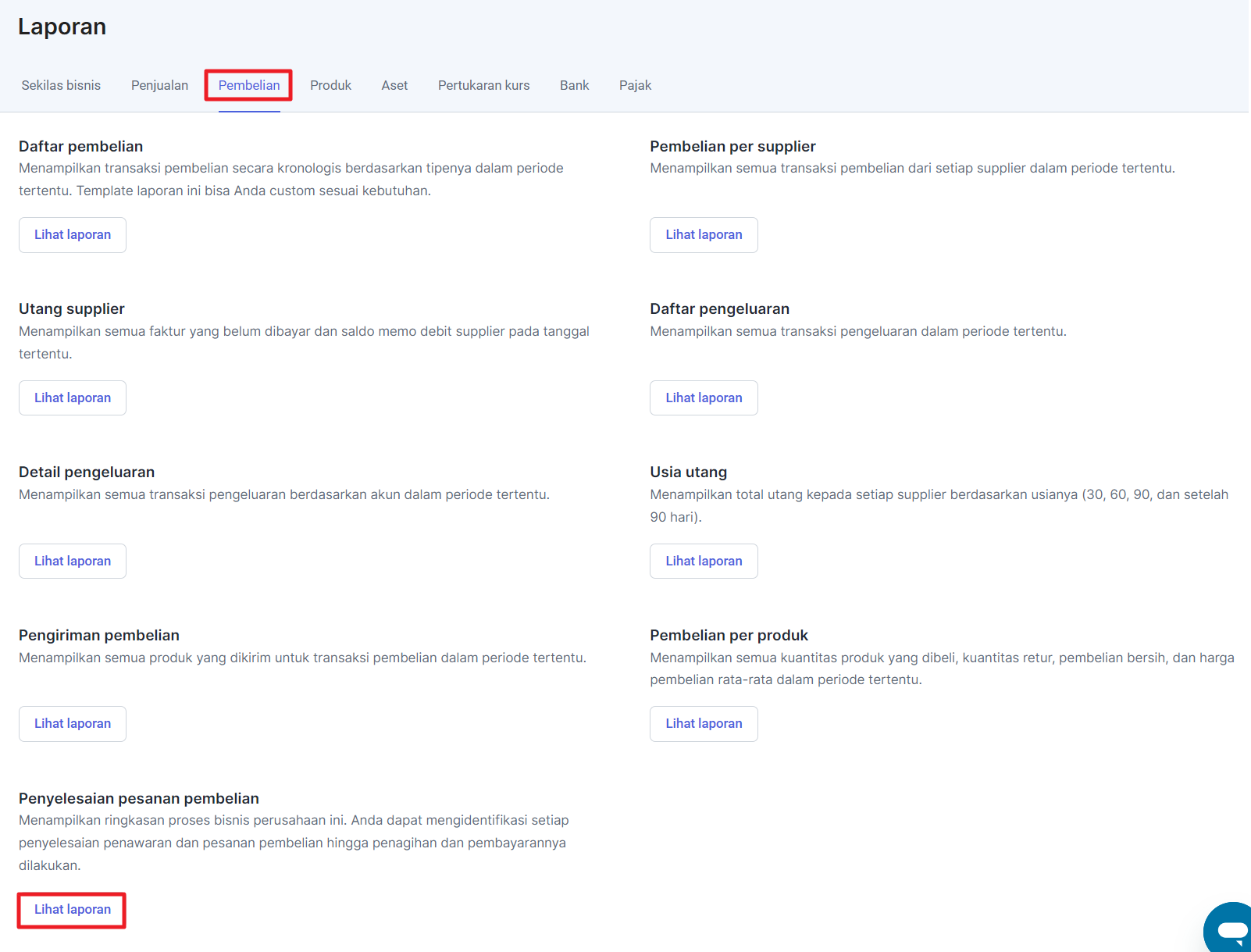Click the Pembelian per supplier heading

732,146
